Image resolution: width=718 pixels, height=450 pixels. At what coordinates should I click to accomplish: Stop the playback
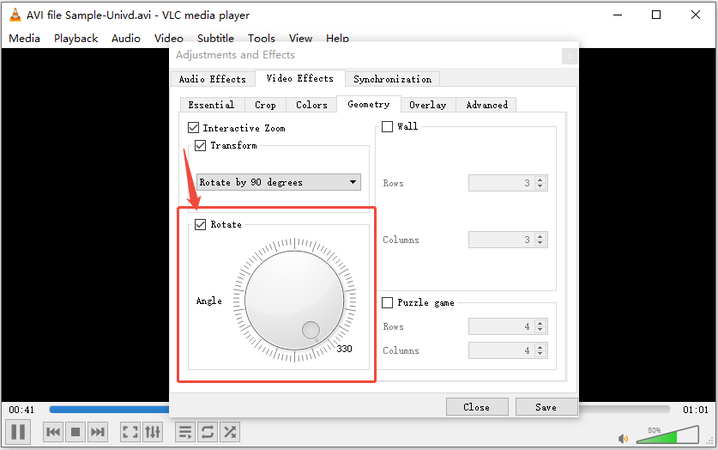click(x=76, y=432)
